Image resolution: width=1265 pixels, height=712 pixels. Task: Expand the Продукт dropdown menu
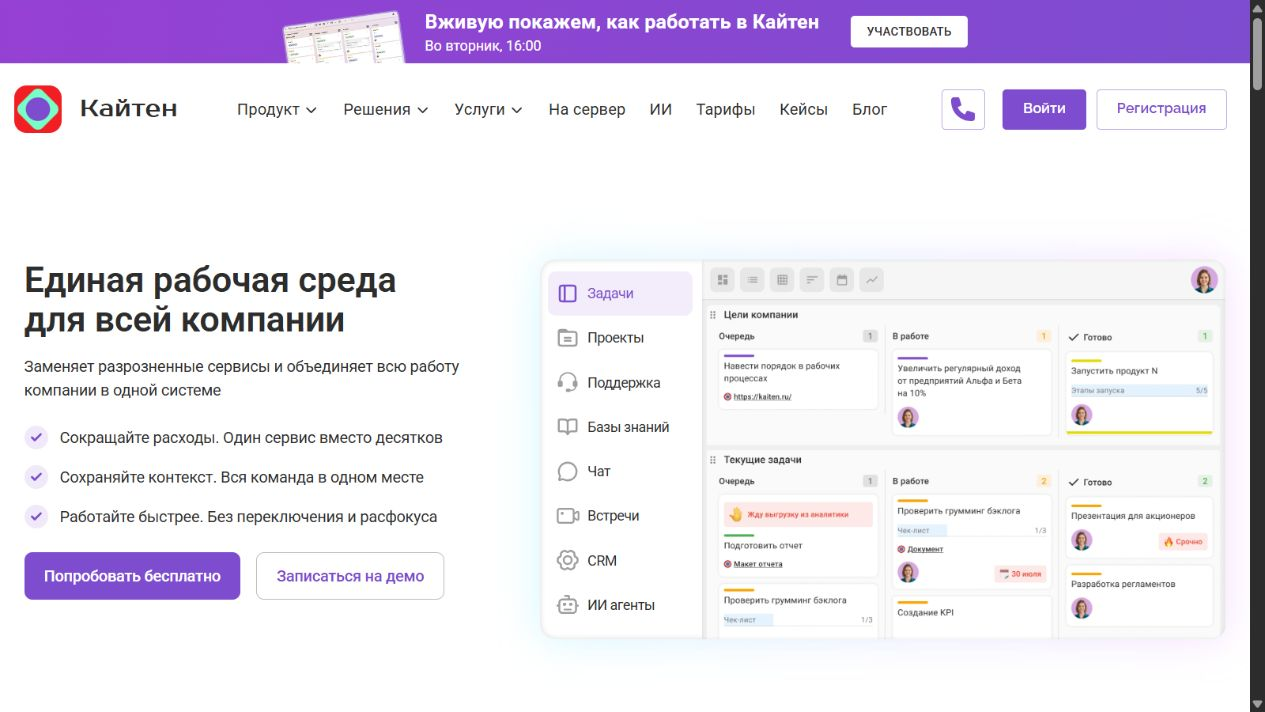277,110
